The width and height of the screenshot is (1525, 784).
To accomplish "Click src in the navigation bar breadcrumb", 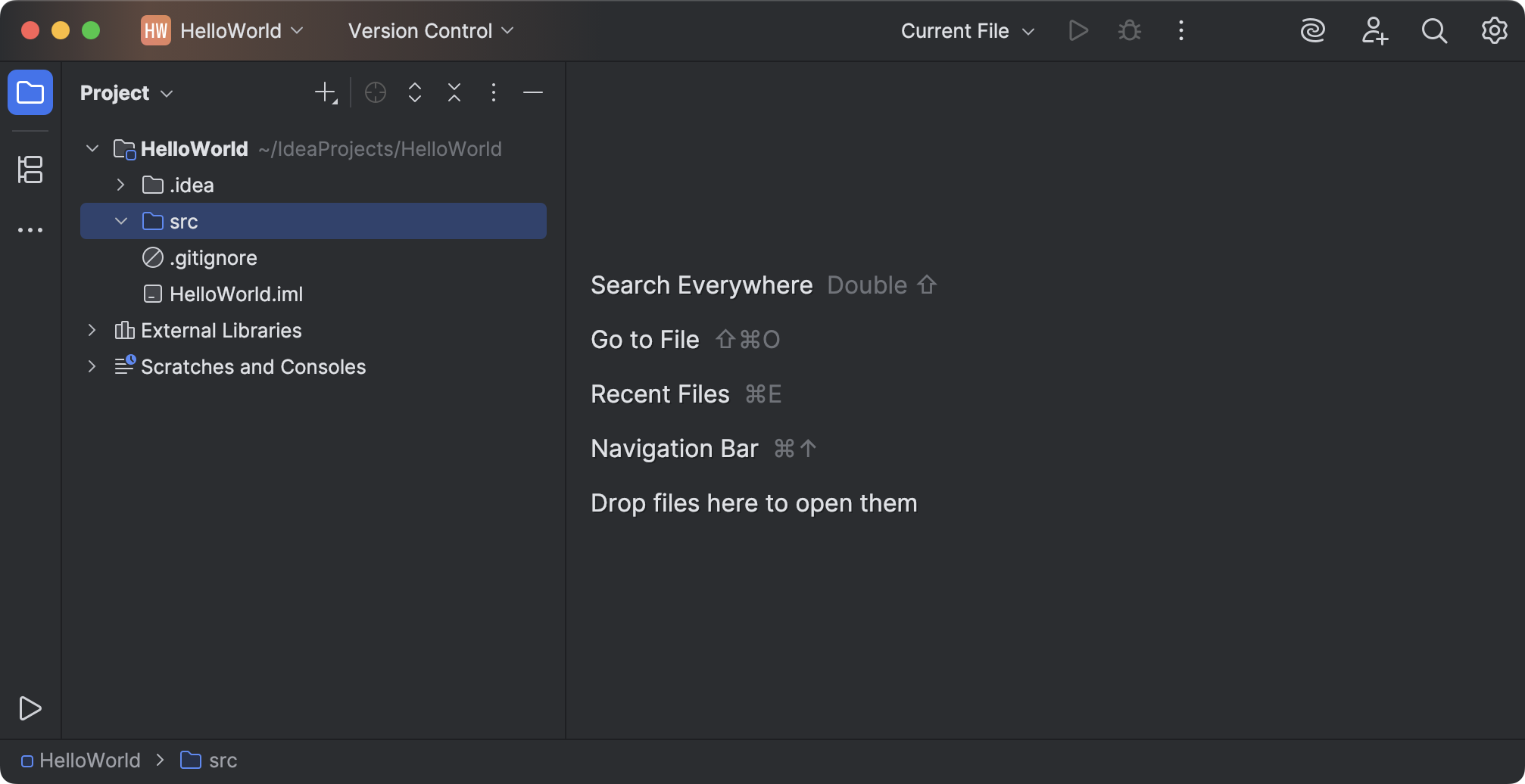I will [209, 761].
